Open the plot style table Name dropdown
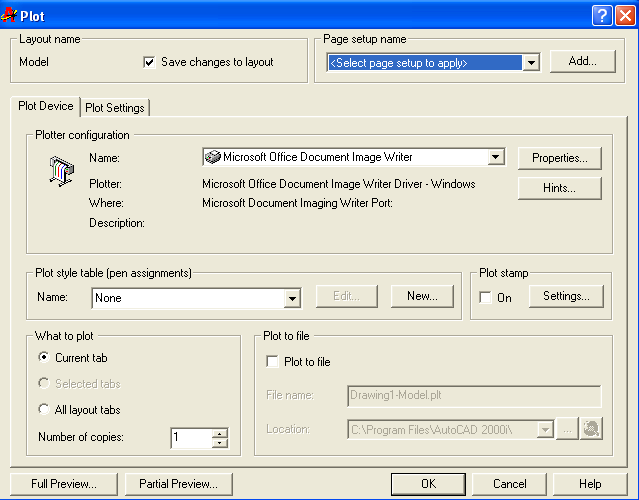Screen dimensions: 639x500 tap(292, 297)
